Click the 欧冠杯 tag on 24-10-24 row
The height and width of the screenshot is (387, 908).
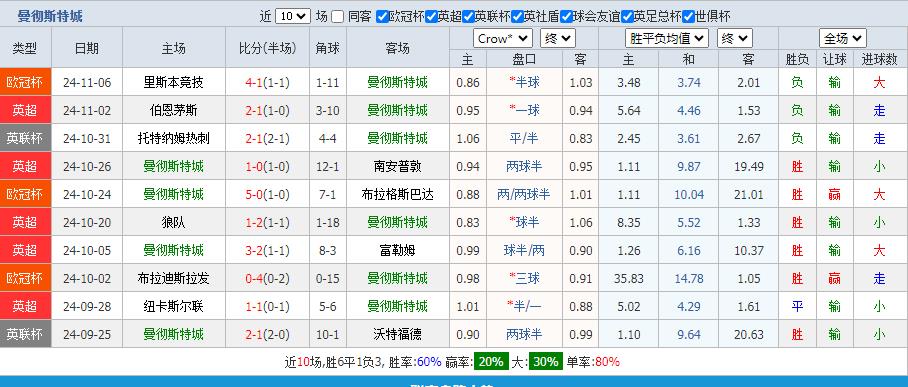pos(25,194)
